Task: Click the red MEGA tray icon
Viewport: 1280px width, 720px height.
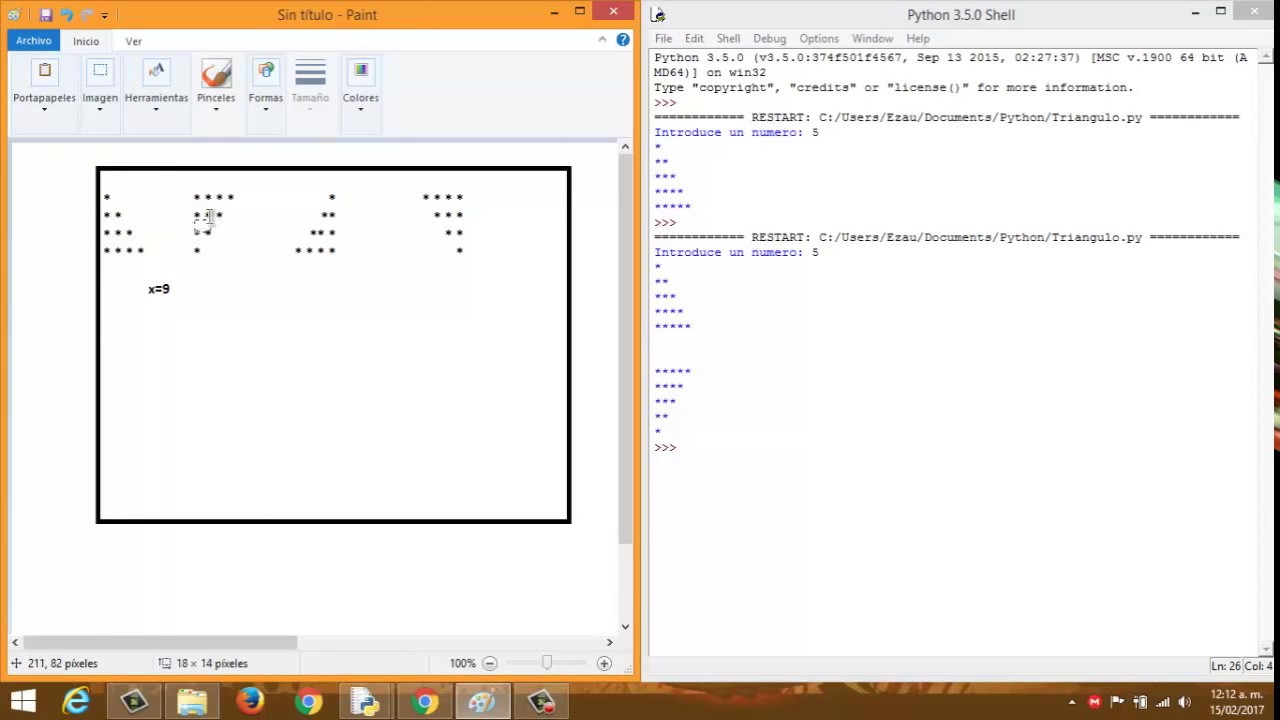Action: point(1094,702)
